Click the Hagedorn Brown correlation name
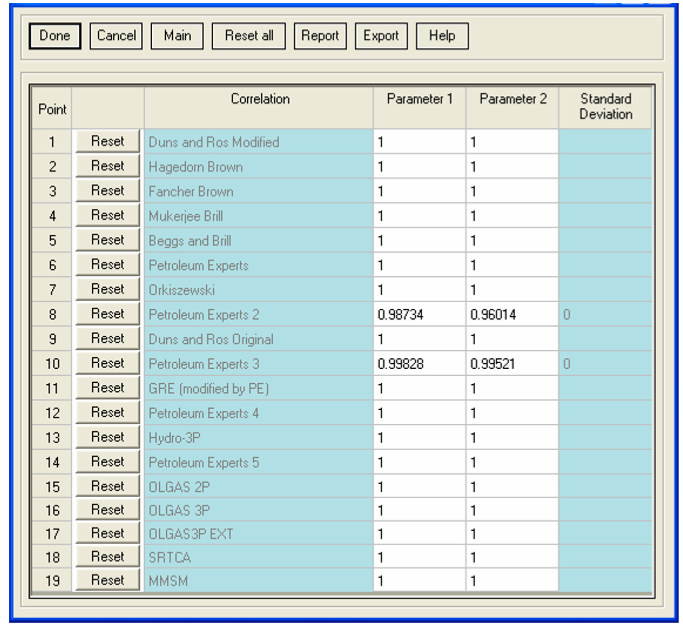This screenshot has height=624, width=683. [x=196, y=167]
